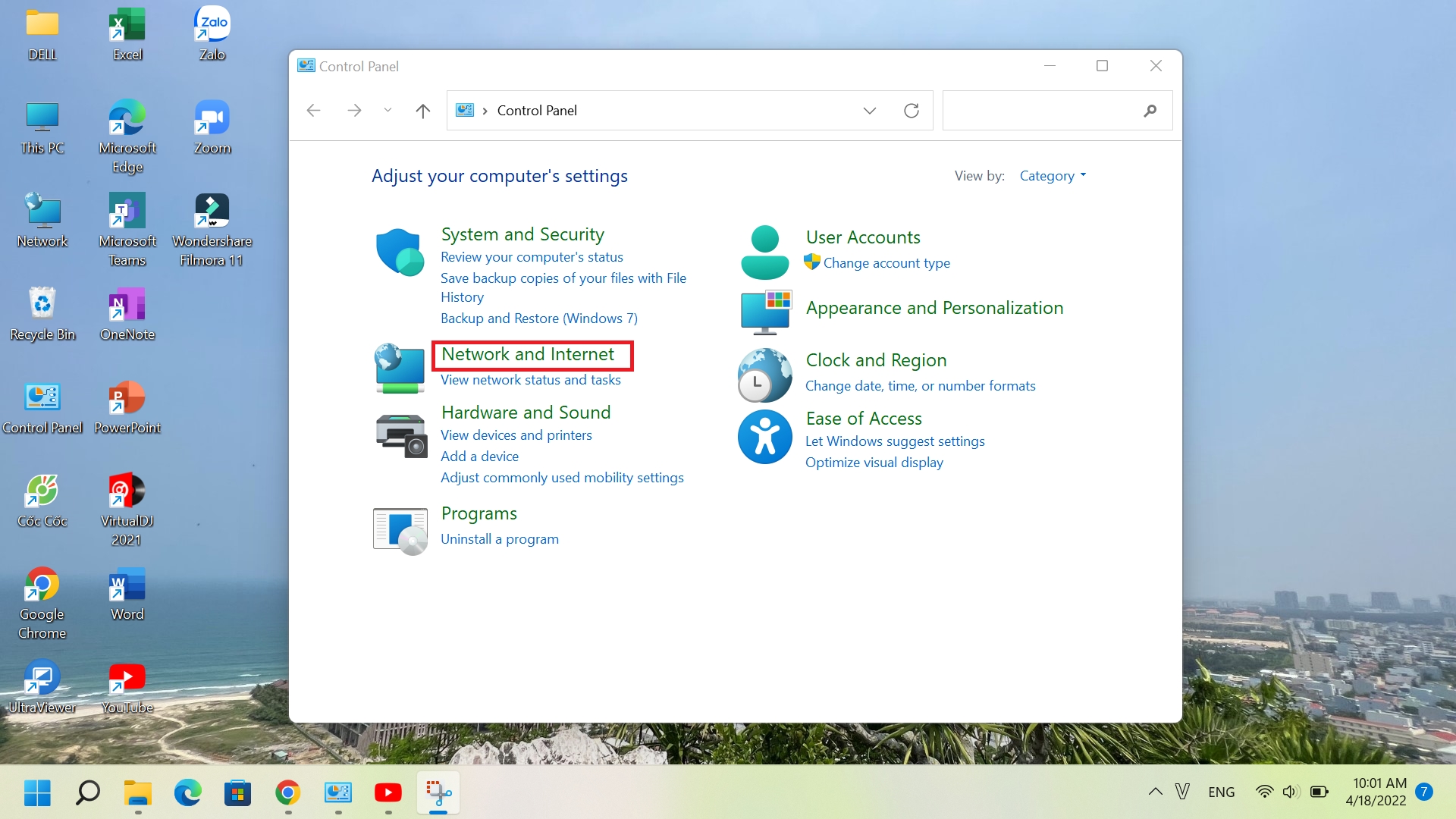This screenshot has width=1456, height=819.
Task: Click Uninstall a program link
Action: 499,539
